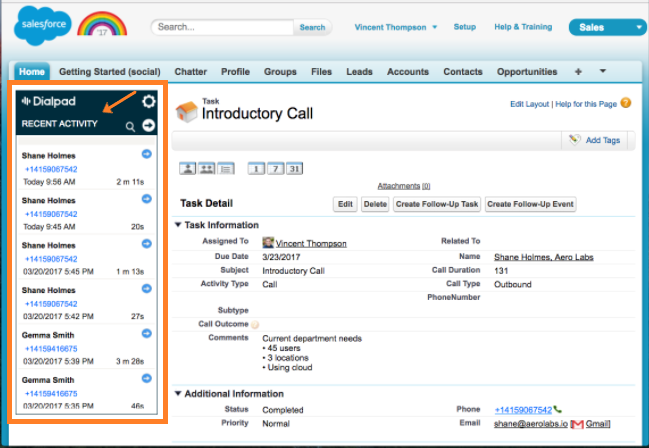Open call details for 03/20/2017 5:35 PM

click(x=147, y=378)
